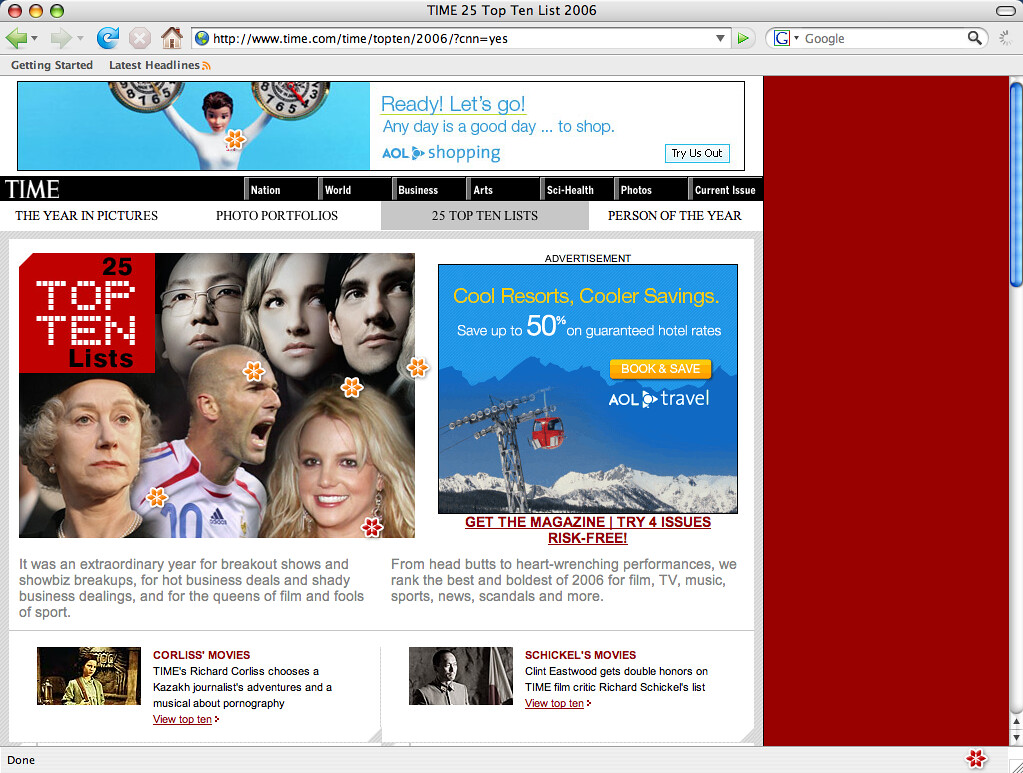Image resolution: width=1023 pixels, height=773 pixels.
Task: Click the green Back arrow button
Action: click(16, 38)
